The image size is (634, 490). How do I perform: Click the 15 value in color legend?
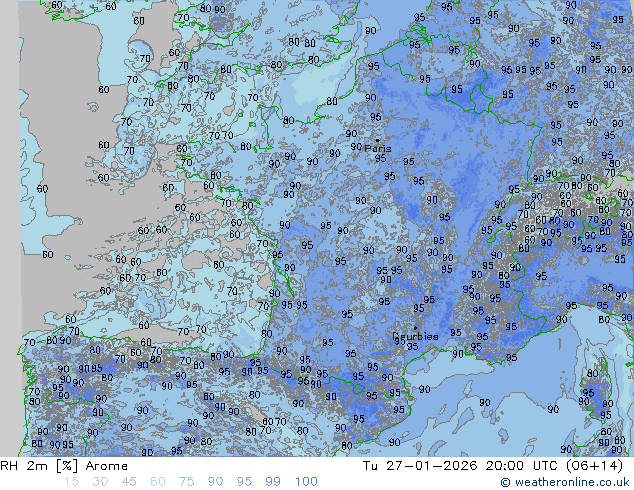71,482
